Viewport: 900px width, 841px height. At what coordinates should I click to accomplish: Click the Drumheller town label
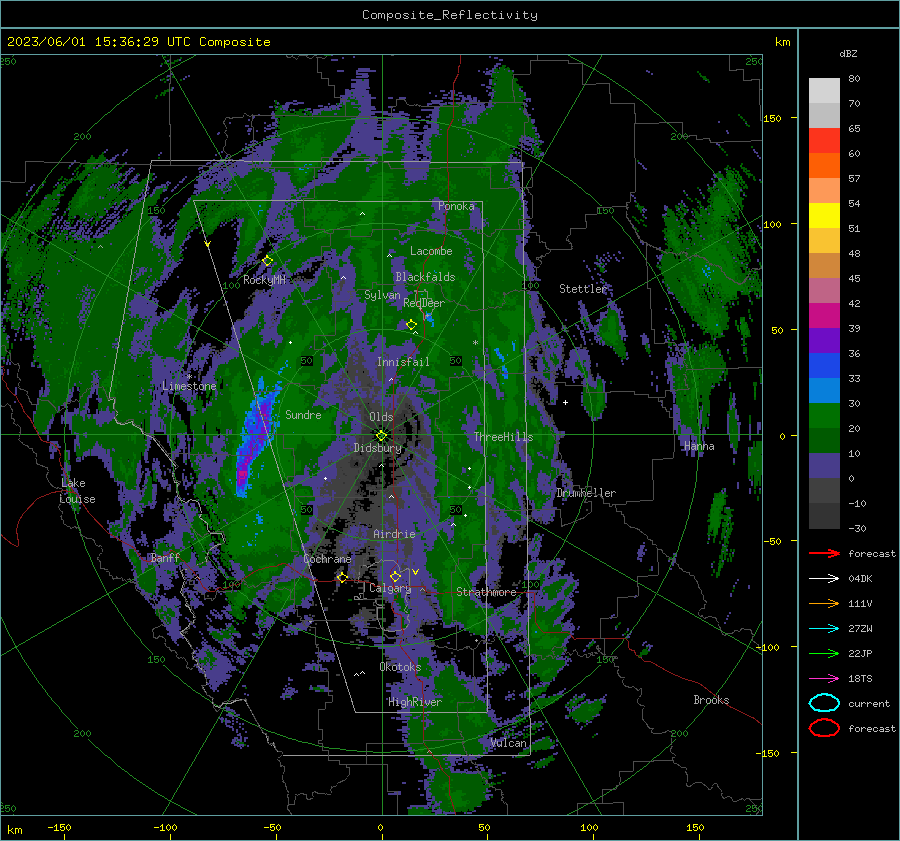tap(586, 493)
